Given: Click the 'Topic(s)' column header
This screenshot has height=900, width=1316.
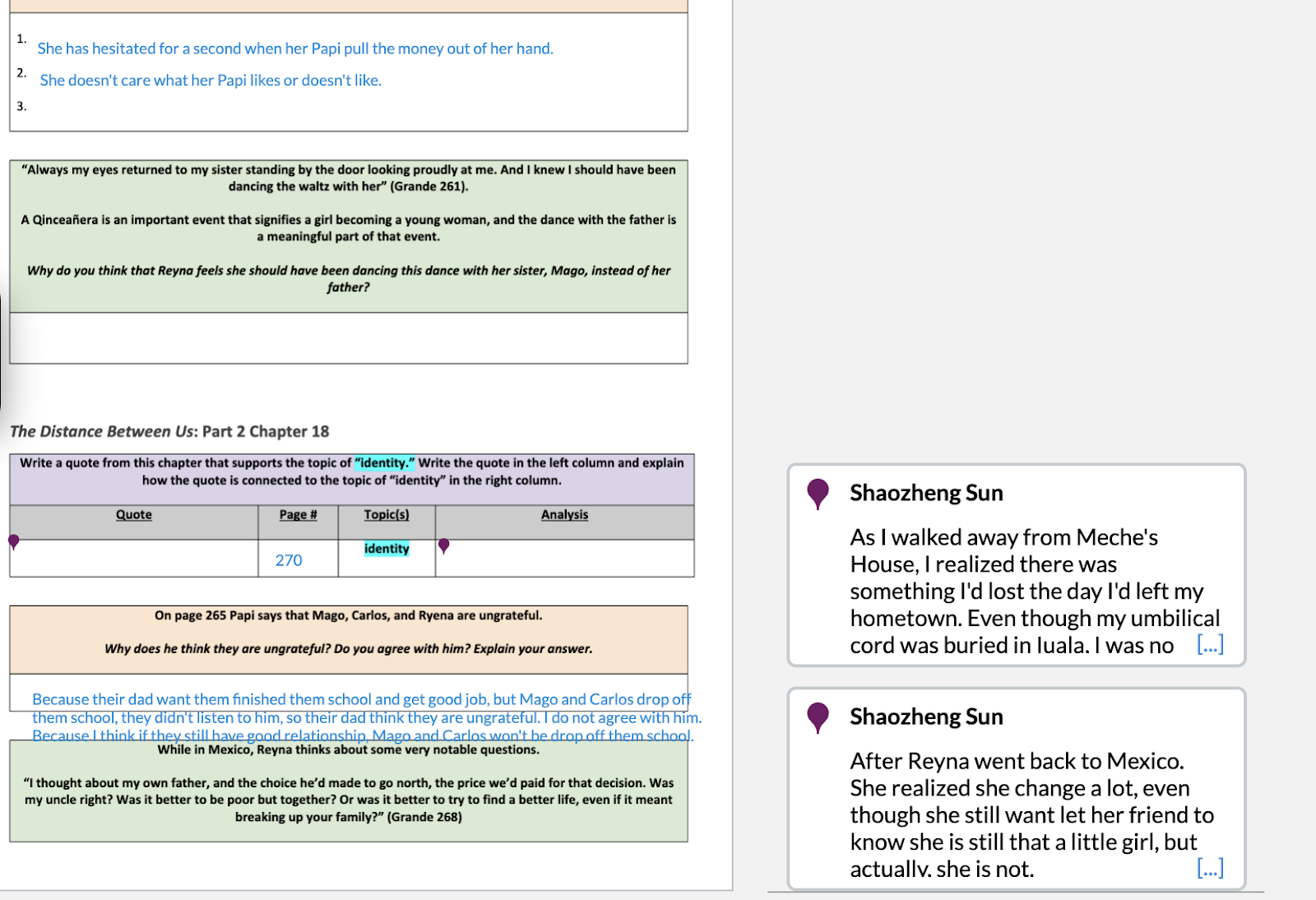Looking at the screenshot, I should [387, 515].
